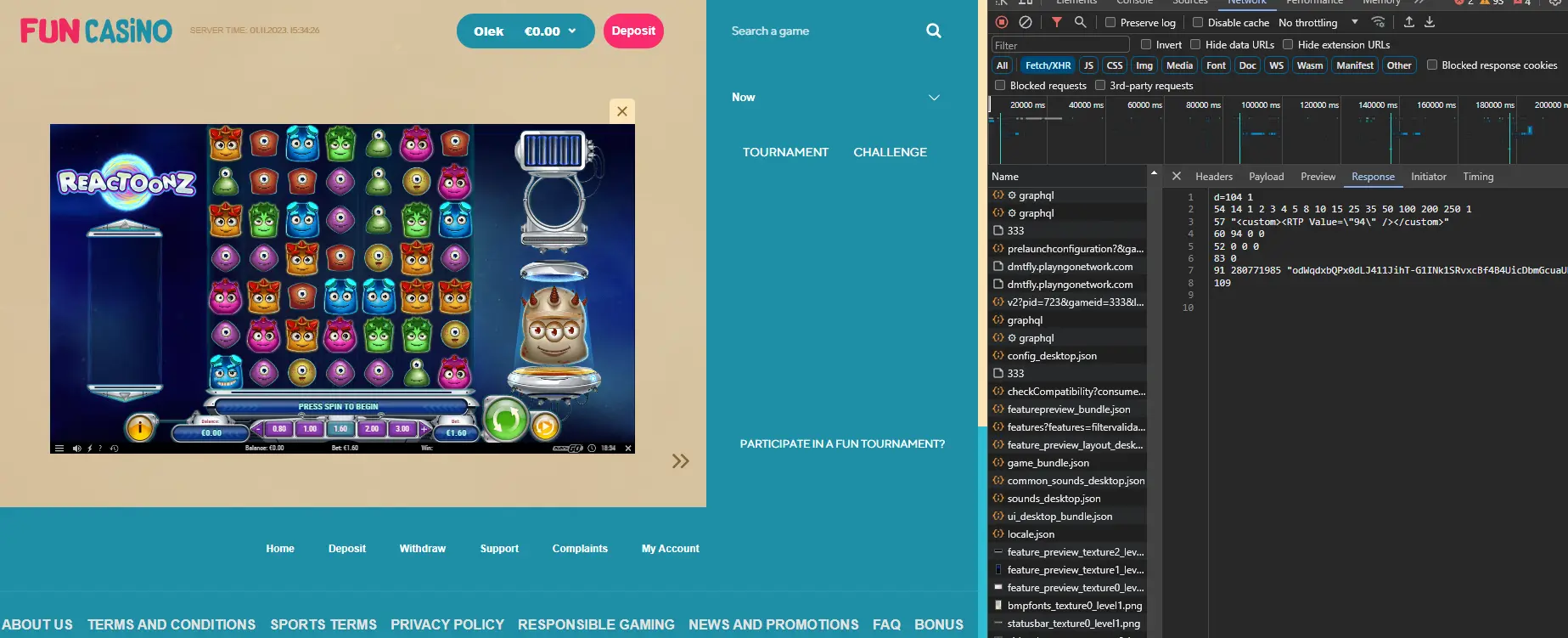Toggle the network filter funnel icon
The width and height of the screenshot is (1568, 638).
[x=1057, y=22]
